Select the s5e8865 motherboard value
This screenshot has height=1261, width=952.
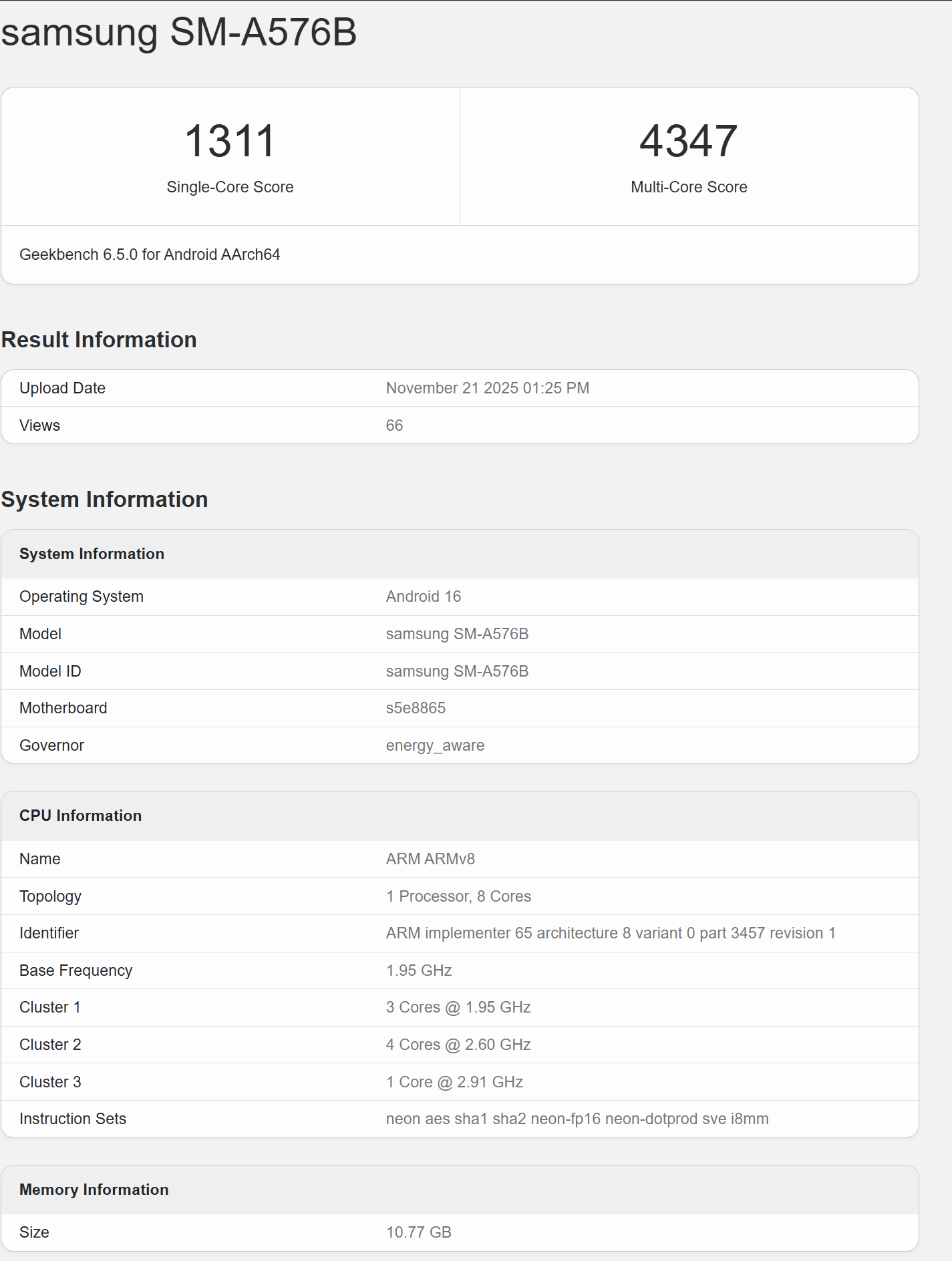coord(416,708)
